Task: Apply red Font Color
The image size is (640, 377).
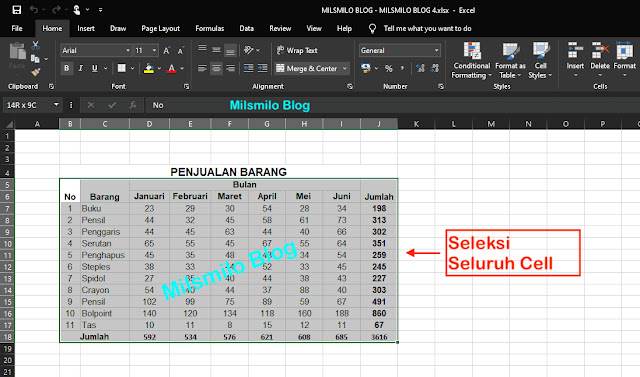Action: [171, 69]
